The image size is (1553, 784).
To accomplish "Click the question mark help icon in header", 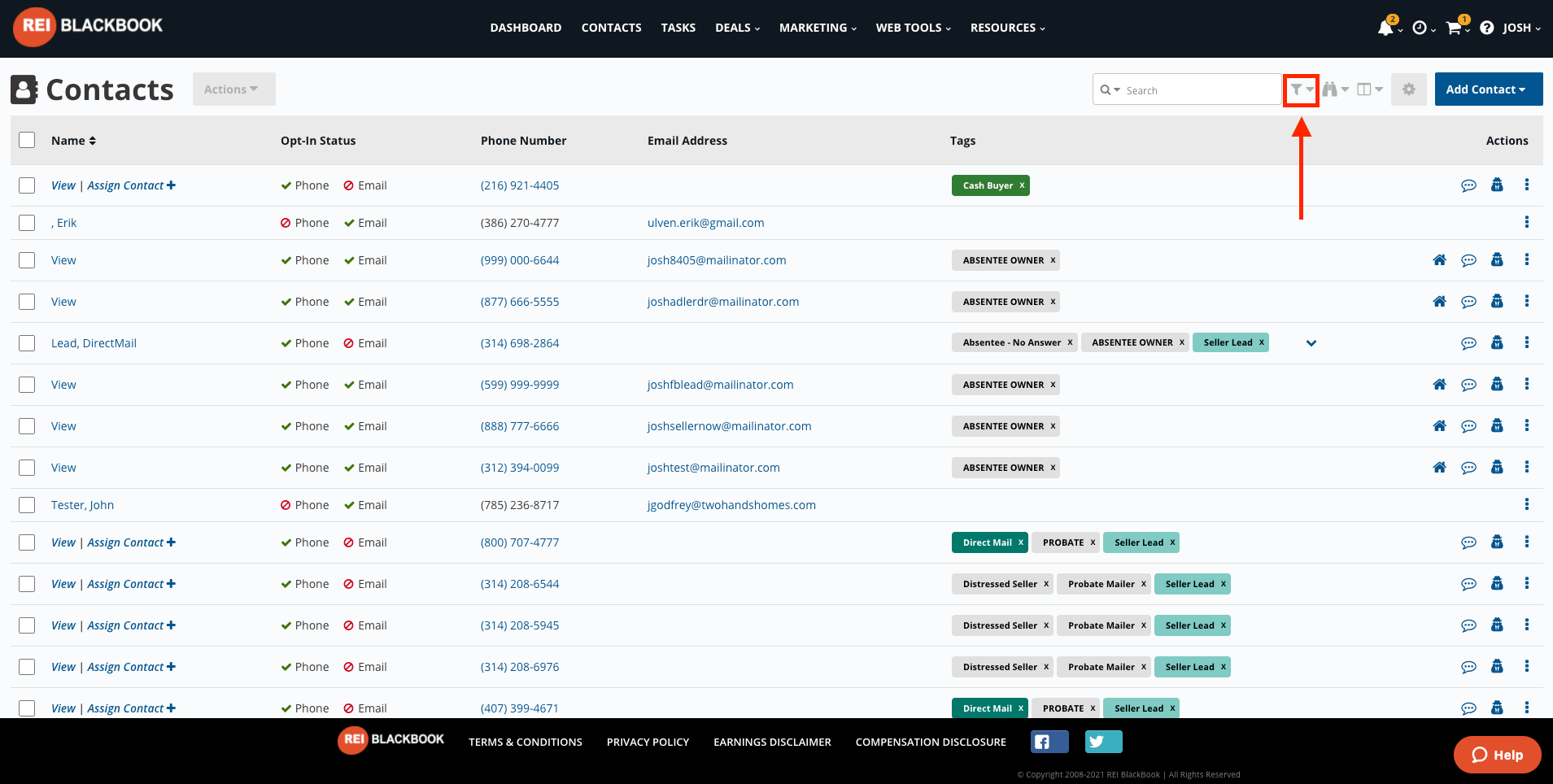I will pos(1486,28).
